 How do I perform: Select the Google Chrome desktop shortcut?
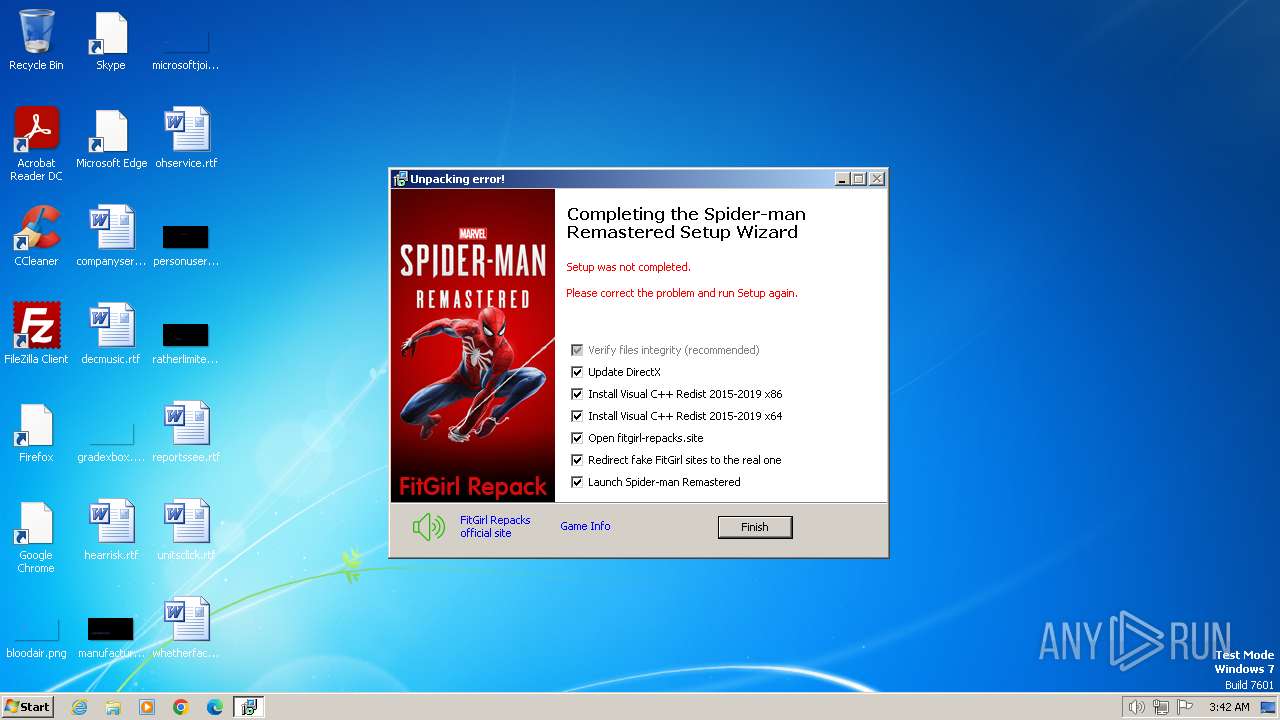(x=36, y=537)
